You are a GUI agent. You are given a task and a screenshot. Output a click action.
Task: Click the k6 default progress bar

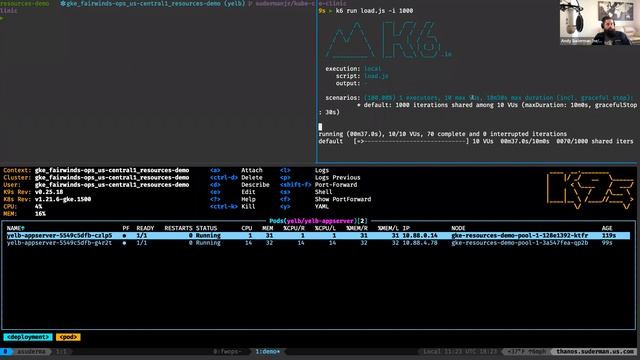pos(411,141)
